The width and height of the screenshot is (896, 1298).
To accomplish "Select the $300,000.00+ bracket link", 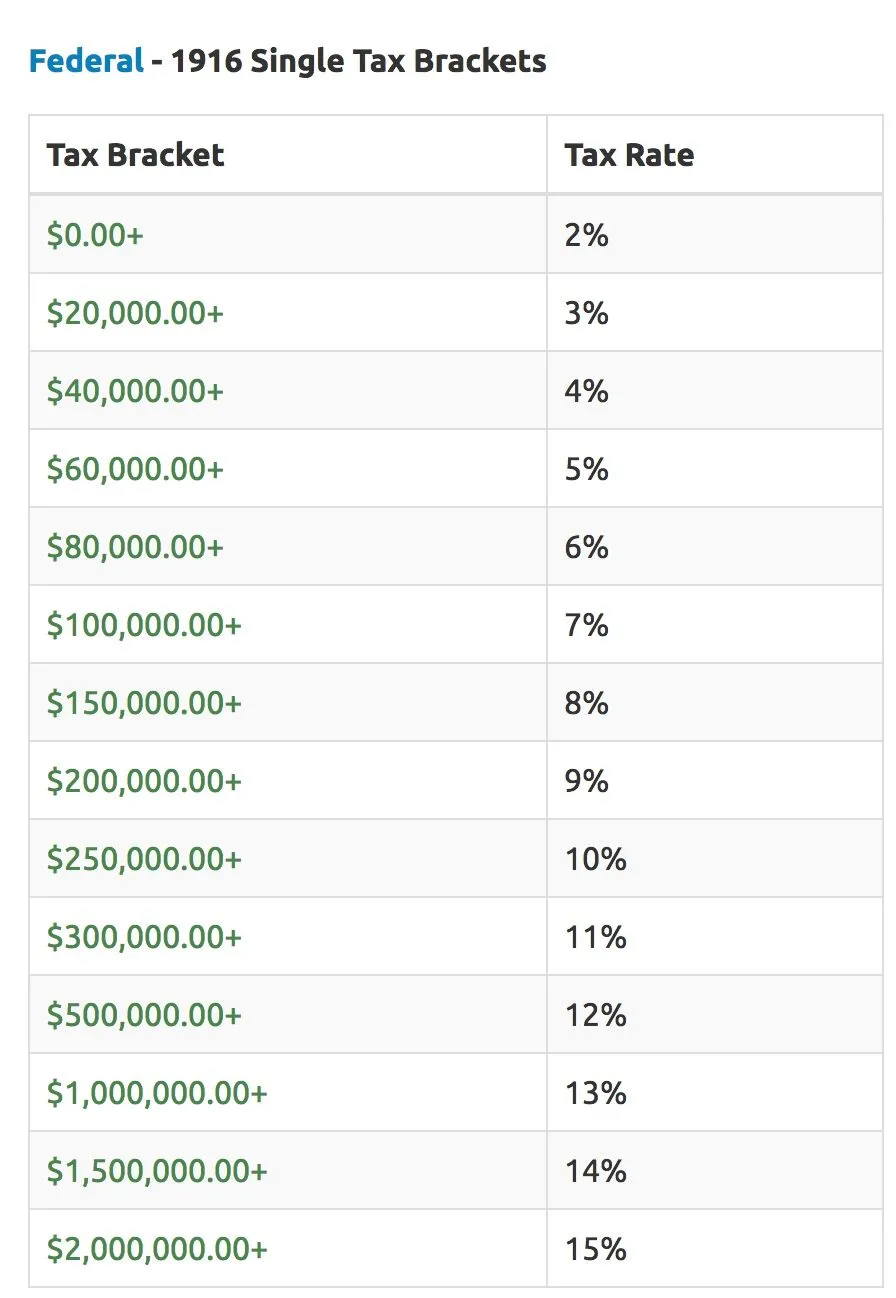I will (144, 937).
